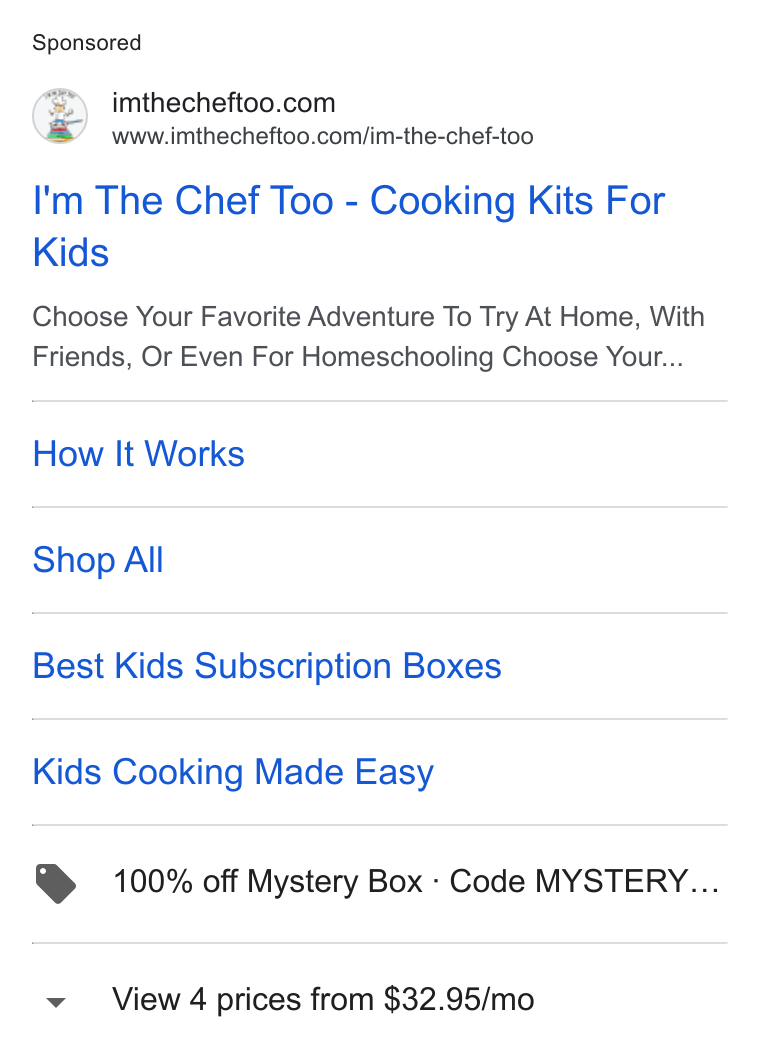Click the ellipsis ending the Mystery Box promo
Viewport: 760px width, 1060px height.
click(x=705, y=882)
